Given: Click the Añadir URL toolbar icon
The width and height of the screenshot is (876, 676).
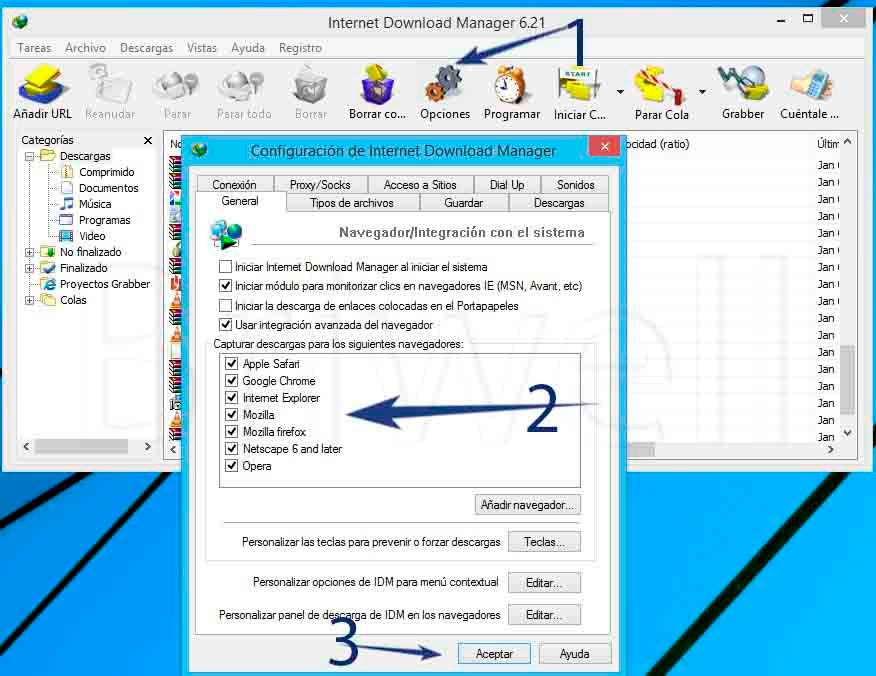Looking at the screenshot, I should point(42,86).
